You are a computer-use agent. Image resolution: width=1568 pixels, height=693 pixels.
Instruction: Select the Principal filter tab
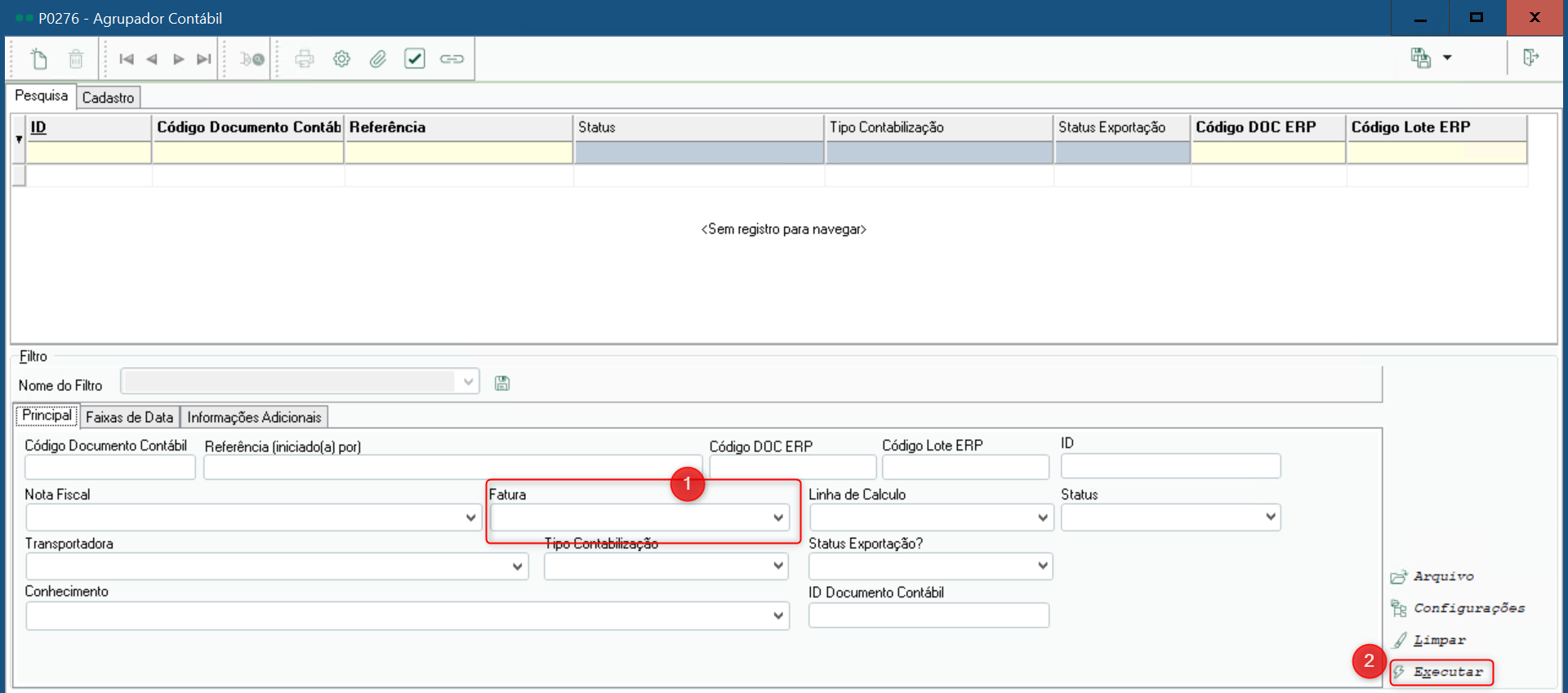click(47, 415)
